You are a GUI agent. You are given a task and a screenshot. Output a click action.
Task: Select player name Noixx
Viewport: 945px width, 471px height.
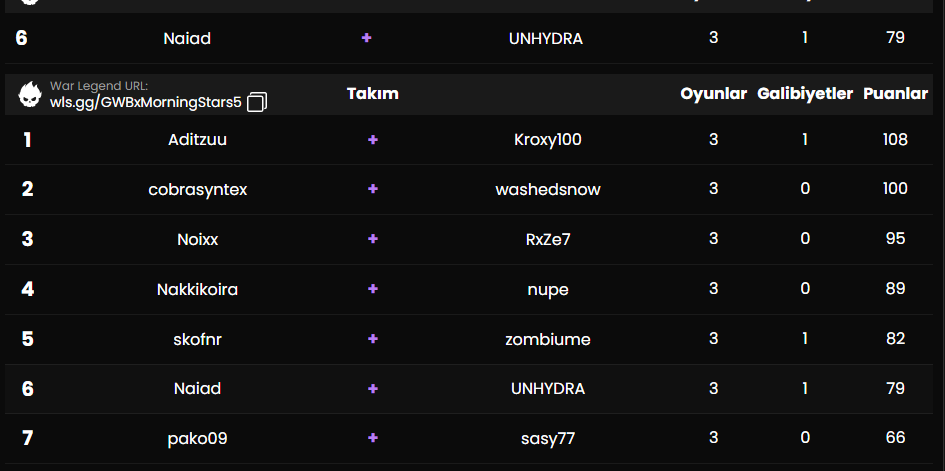[x=198, y=240]
